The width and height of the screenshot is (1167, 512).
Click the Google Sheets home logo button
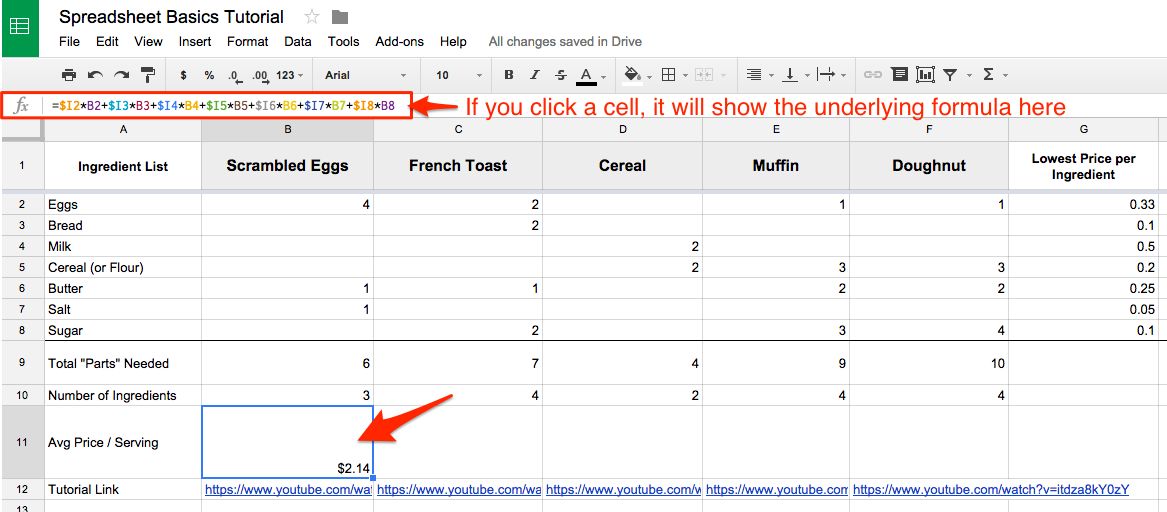tap(19, 27)
